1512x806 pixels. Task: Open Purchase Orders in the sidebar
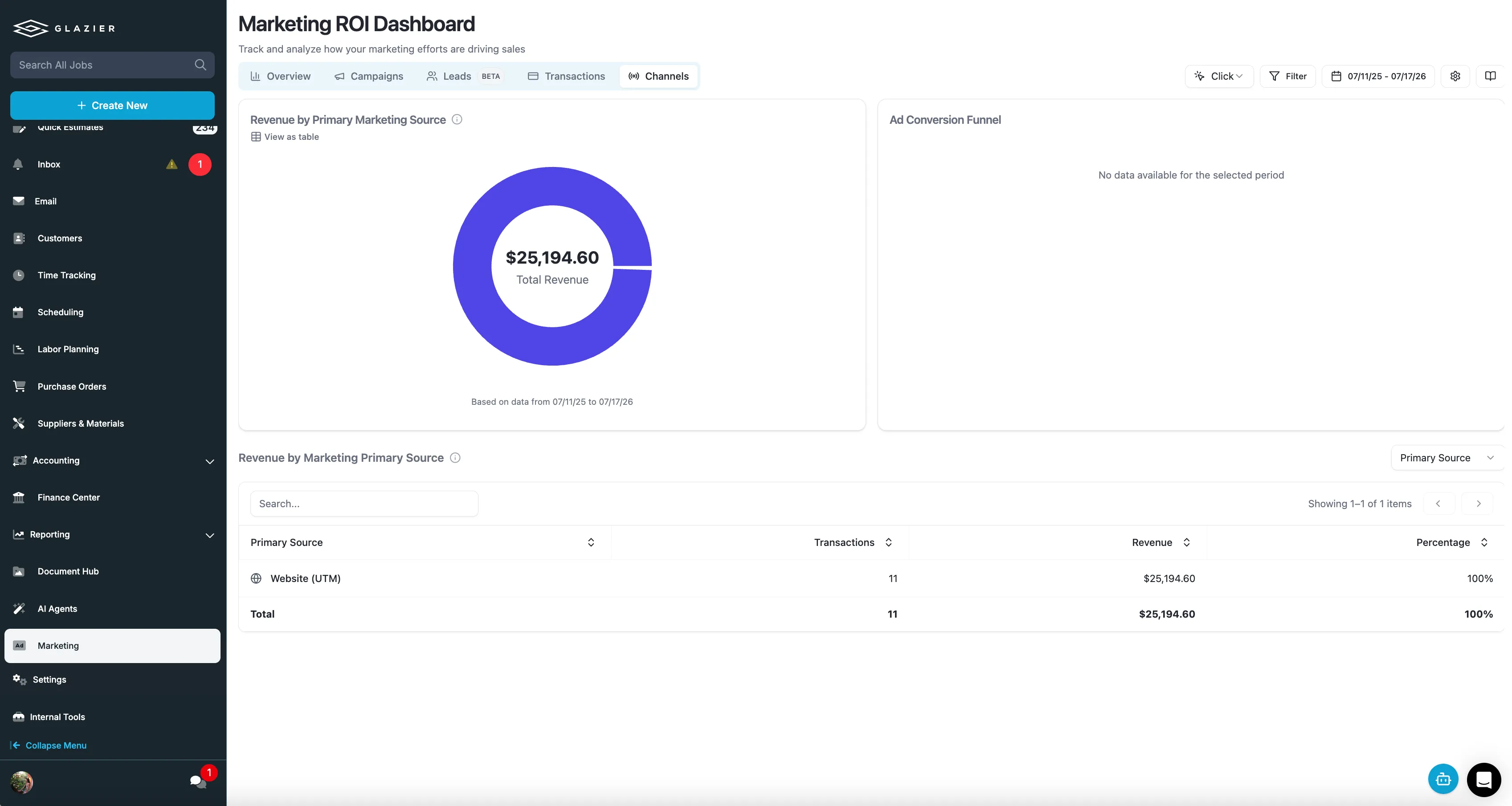113,387
